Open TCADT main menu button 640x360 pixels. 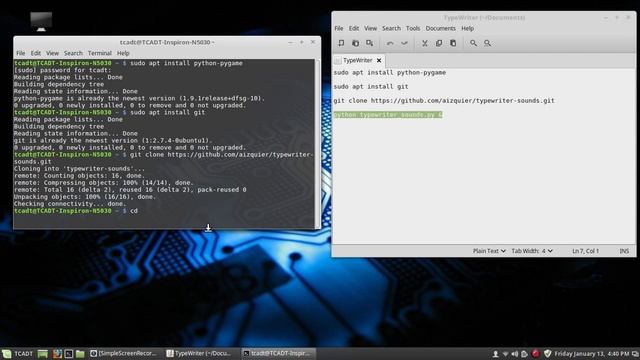click(x=18, y=353)
